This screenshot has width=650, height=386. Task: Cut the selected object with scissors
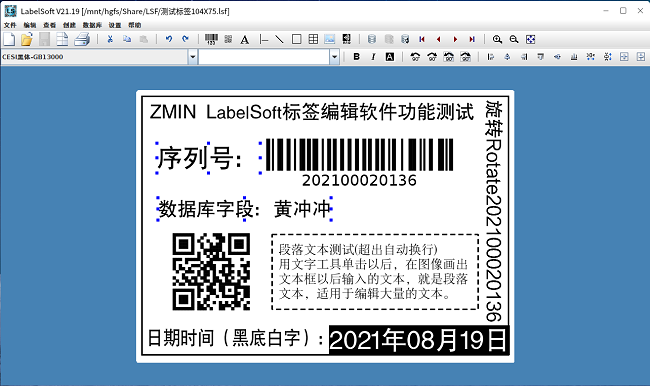[x=110, y=39]
